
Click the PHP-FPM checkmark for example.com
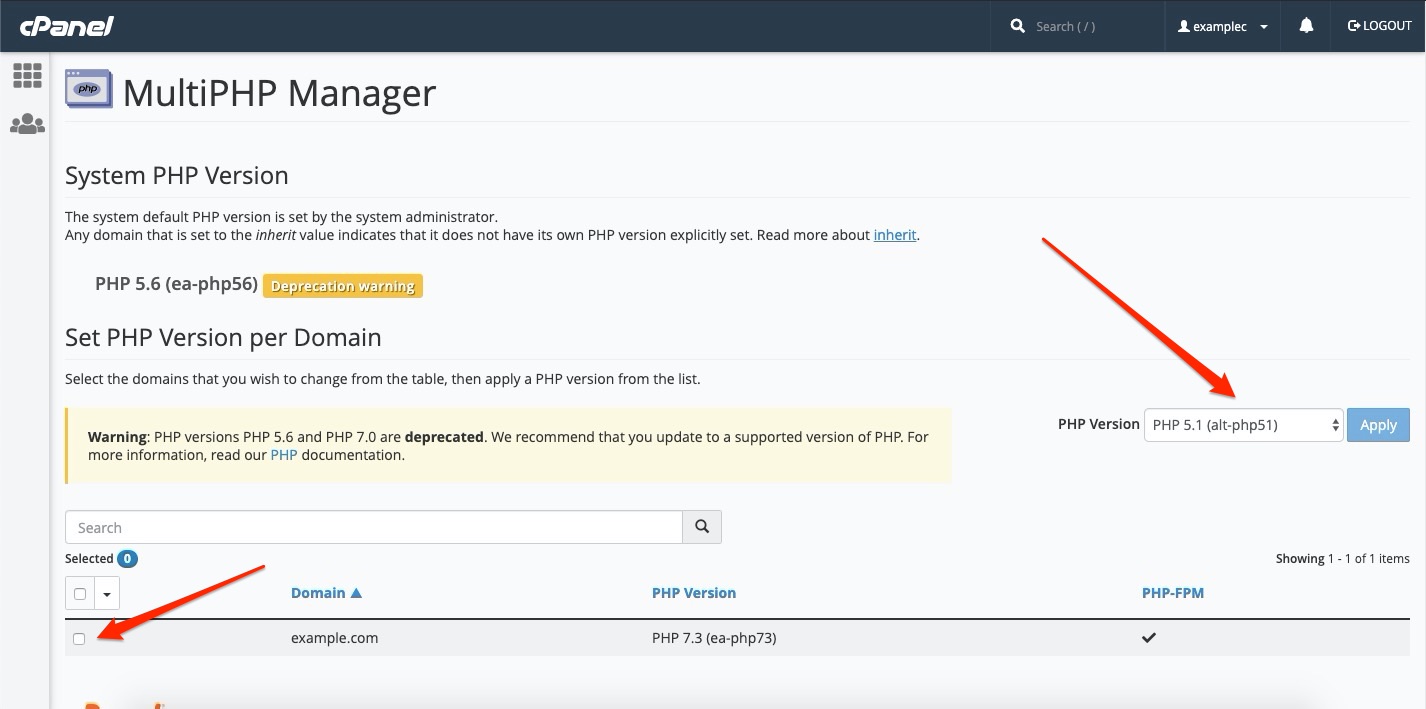1149,637
